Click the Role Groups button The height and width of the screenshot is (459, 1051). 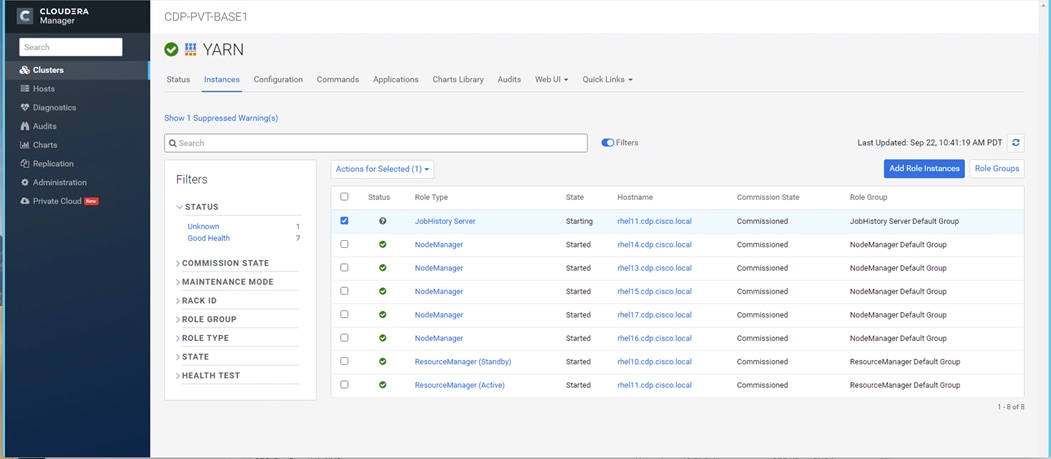click(x=997, y=169)
